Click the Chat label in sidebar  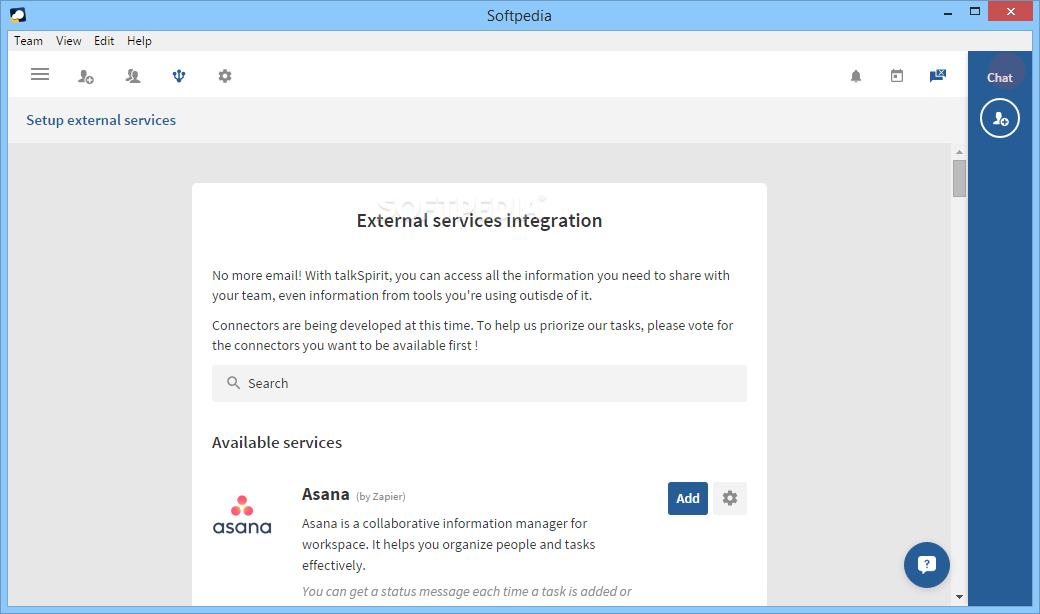coord(1000,78)
